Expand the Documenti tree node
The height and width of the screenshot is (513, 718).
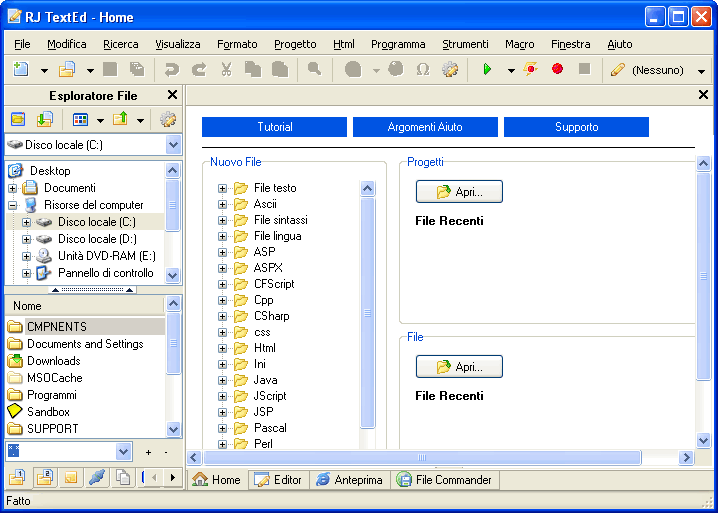12,188
